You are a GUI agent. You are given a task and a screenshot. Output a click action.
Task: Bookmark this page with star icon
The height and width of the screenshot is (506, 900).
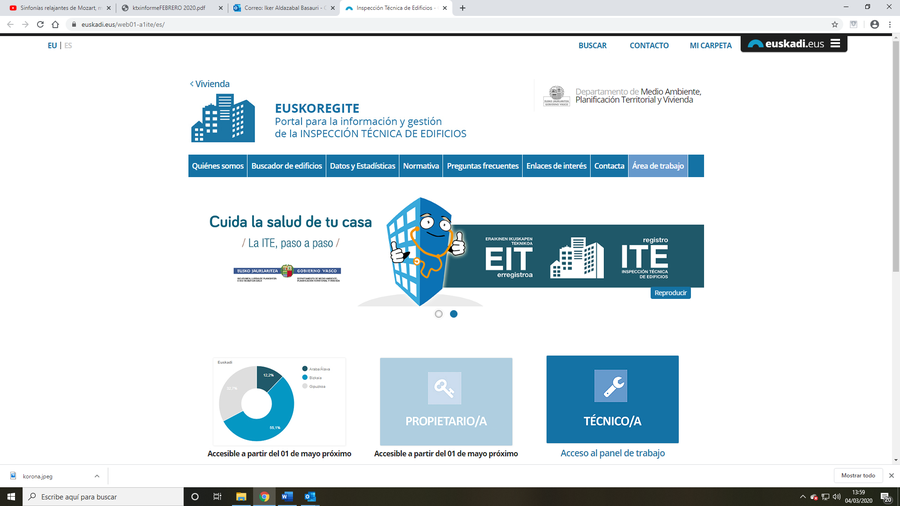pyautogui.click(x=835, y=25)
